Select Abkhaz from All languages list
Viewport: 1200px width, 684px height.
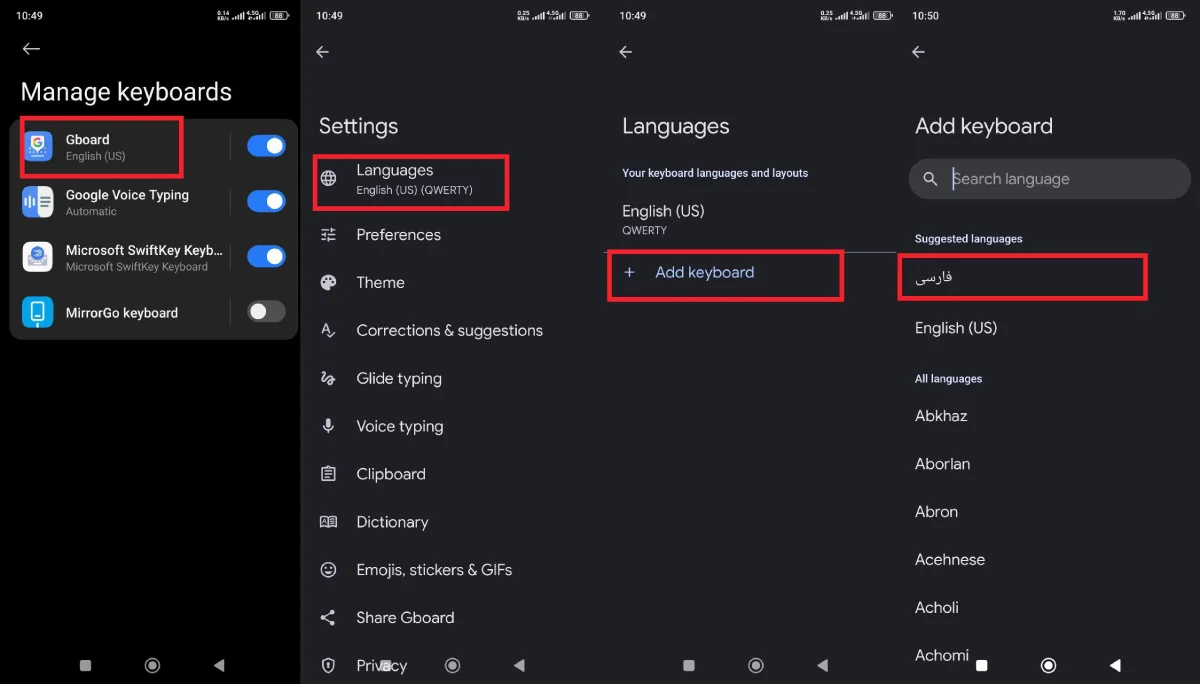click(x=941, y=416)
